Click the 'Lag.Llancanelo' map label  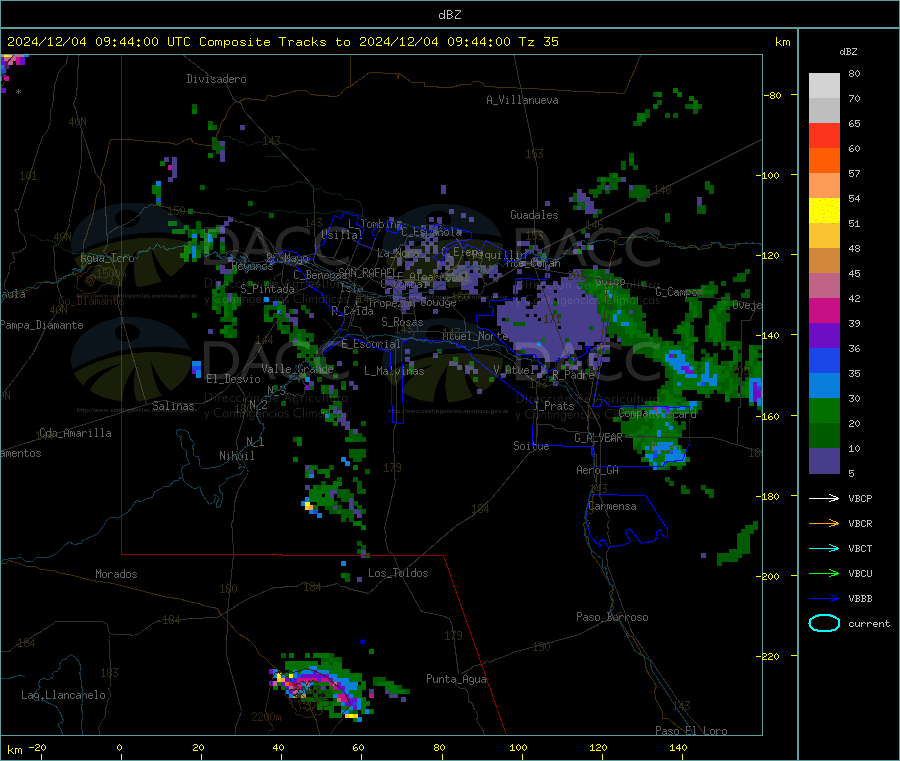coord(64,695)
